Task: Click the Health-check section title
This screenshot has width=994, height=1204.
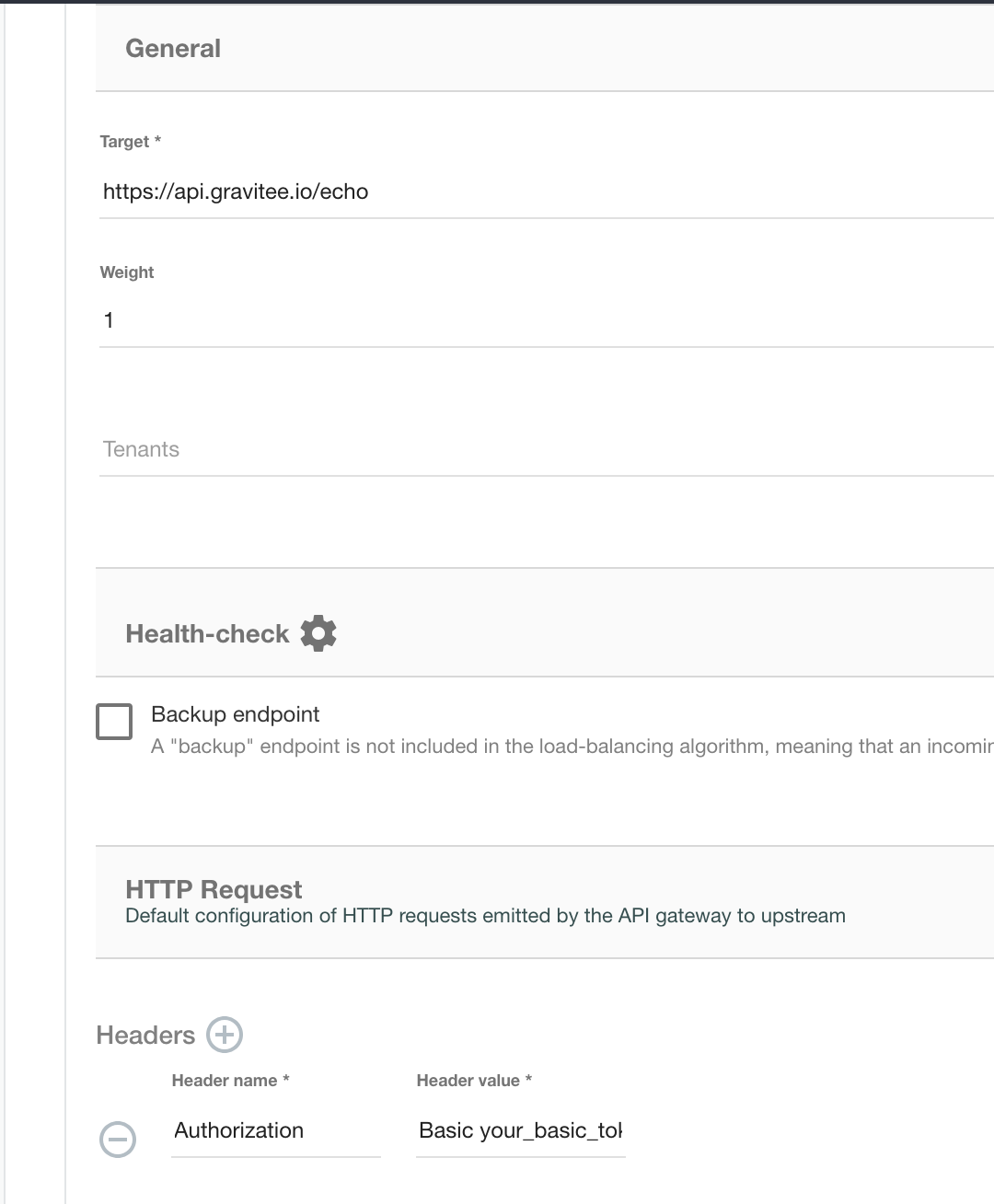Action: [x=206, y=632]
